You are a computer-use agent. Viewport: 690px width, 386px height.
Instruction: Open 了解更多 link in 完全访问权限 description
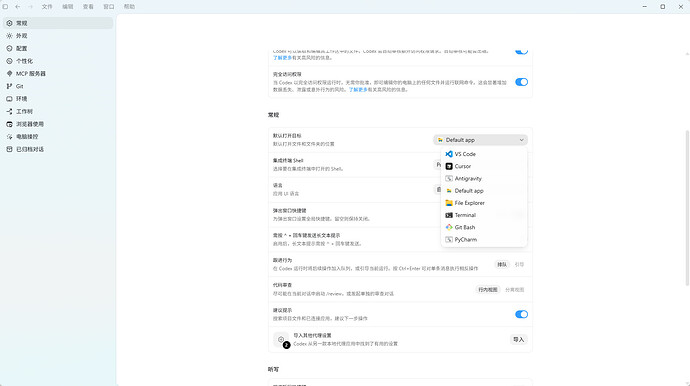click(x=358, y=90)
